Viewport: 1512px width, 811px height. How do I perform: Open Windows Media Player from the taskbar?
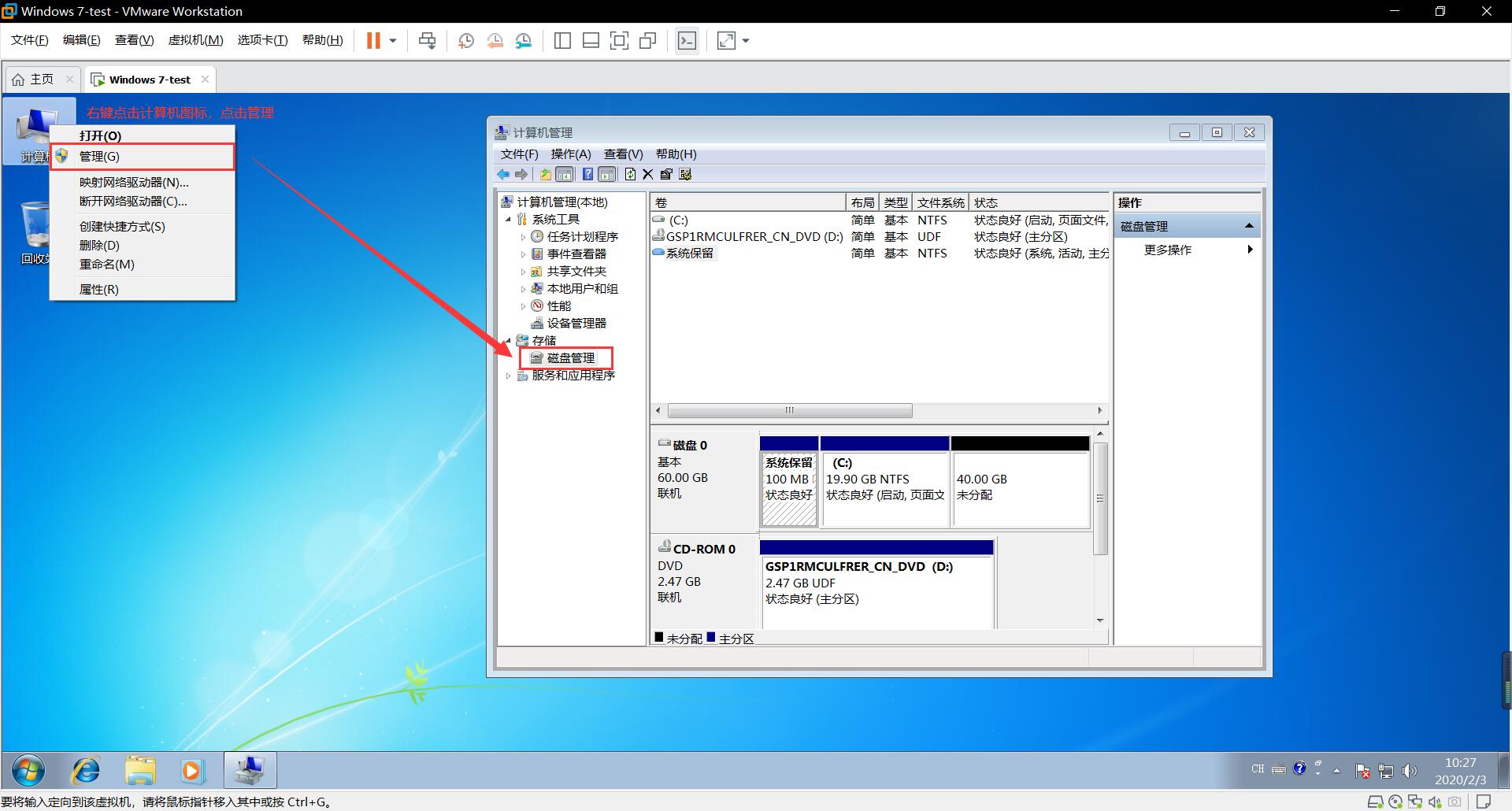click(x=192, y=770)
